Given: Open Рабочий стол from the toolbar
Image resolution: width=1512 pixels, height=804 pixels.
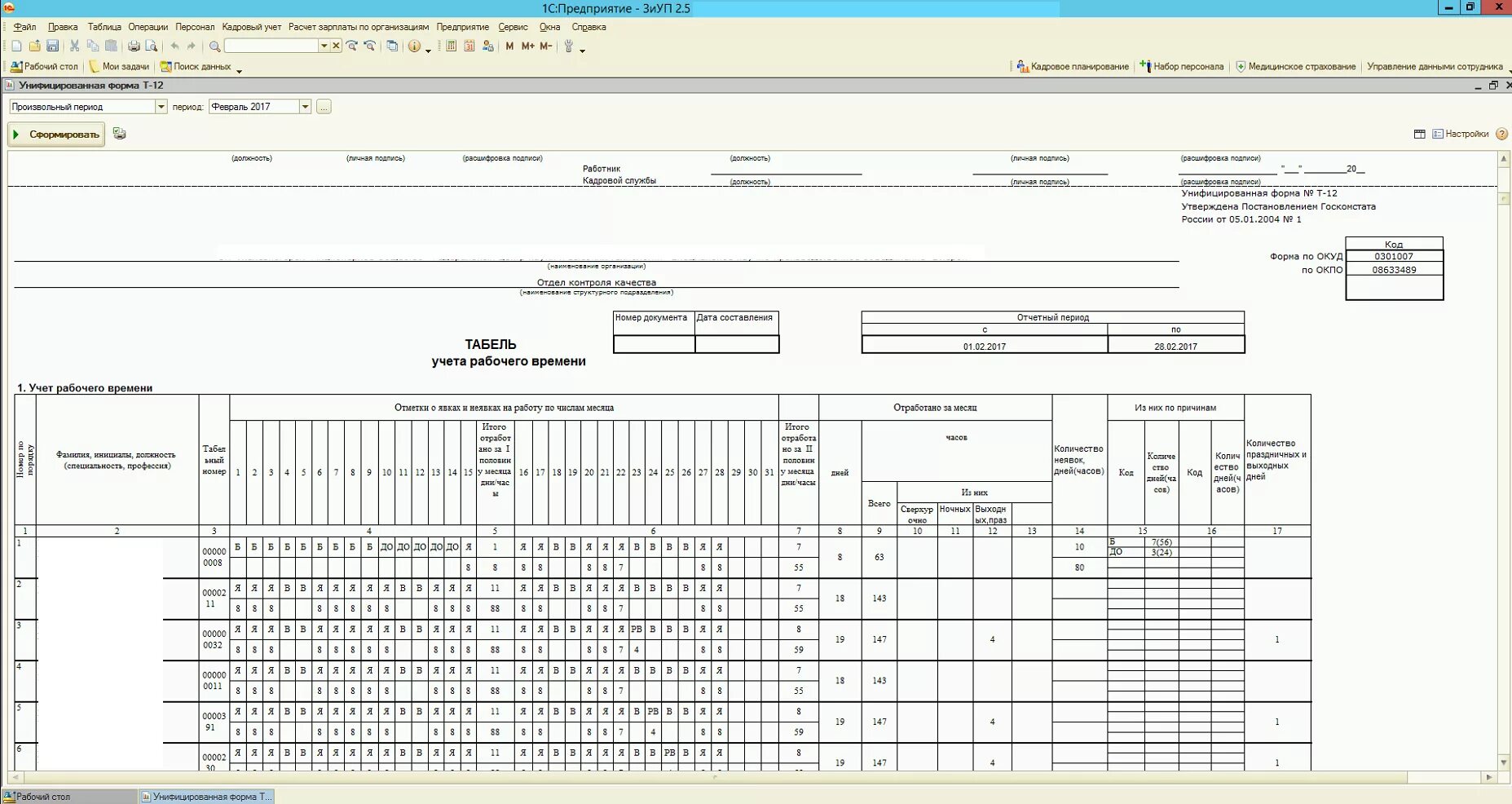Looking at the screenshot, I should [45, 67].
